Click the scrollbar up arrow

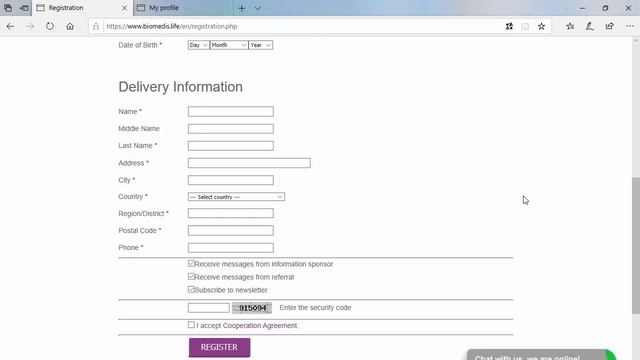point(636,41)
